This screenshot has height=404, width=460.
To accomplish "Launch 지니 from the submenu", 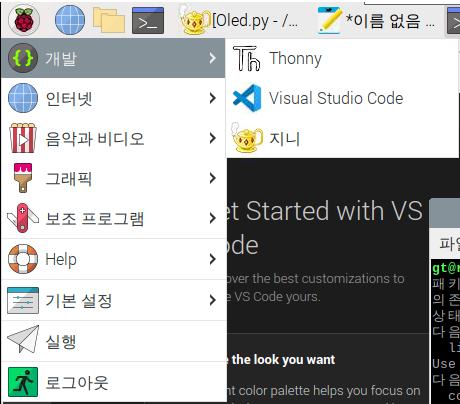I will tap(342, 138).
